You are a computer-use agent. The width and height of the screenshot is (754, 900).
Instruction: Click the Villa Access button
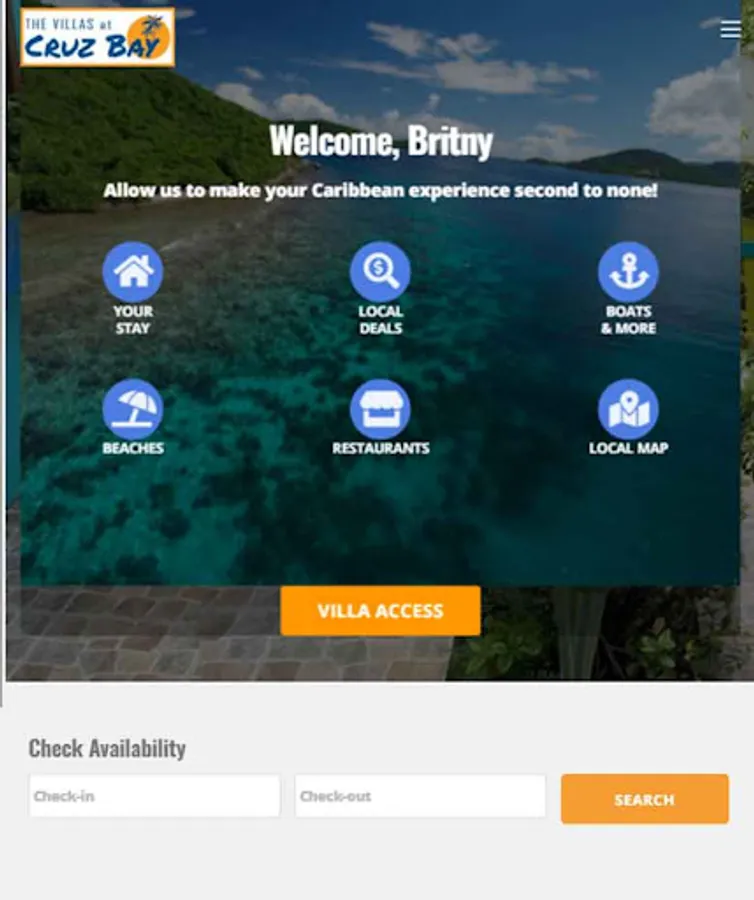[380, 611]
